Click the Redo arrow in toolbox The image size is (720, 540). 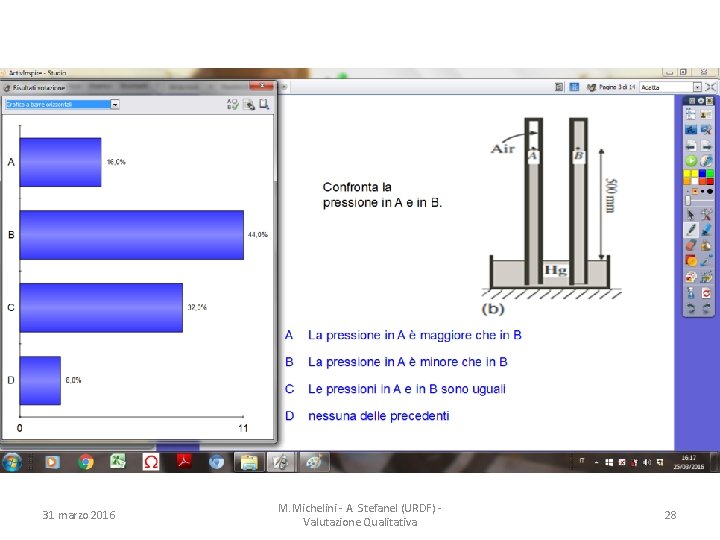point(706,308)
